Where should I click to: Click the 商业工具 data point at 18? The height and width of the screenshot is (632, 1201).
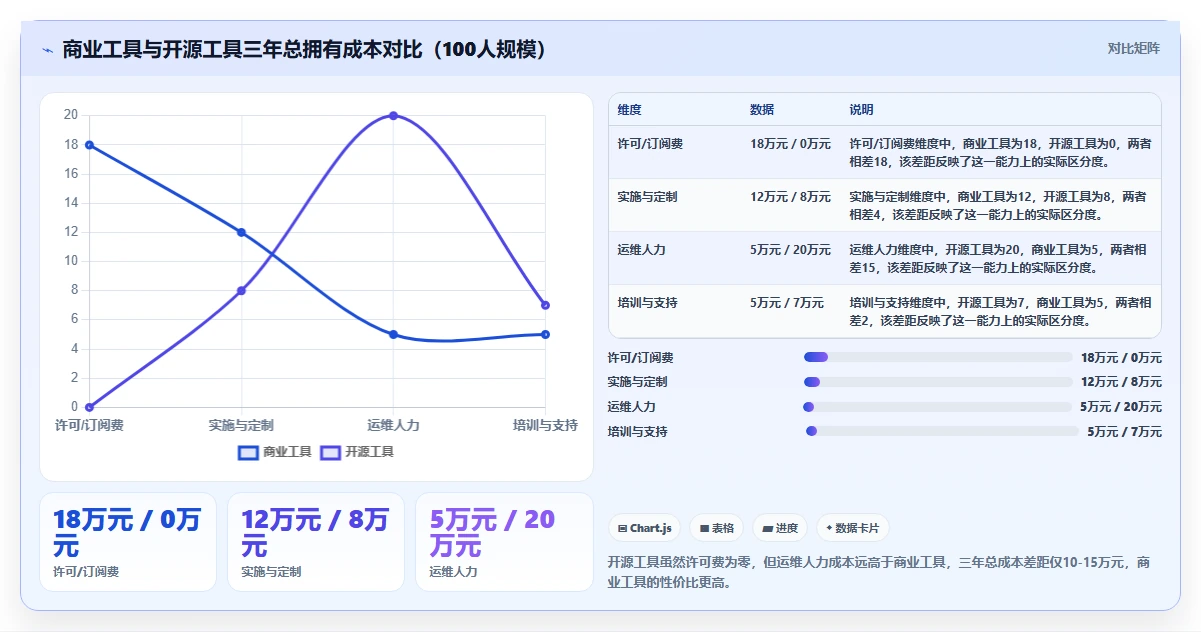[90, 145]
